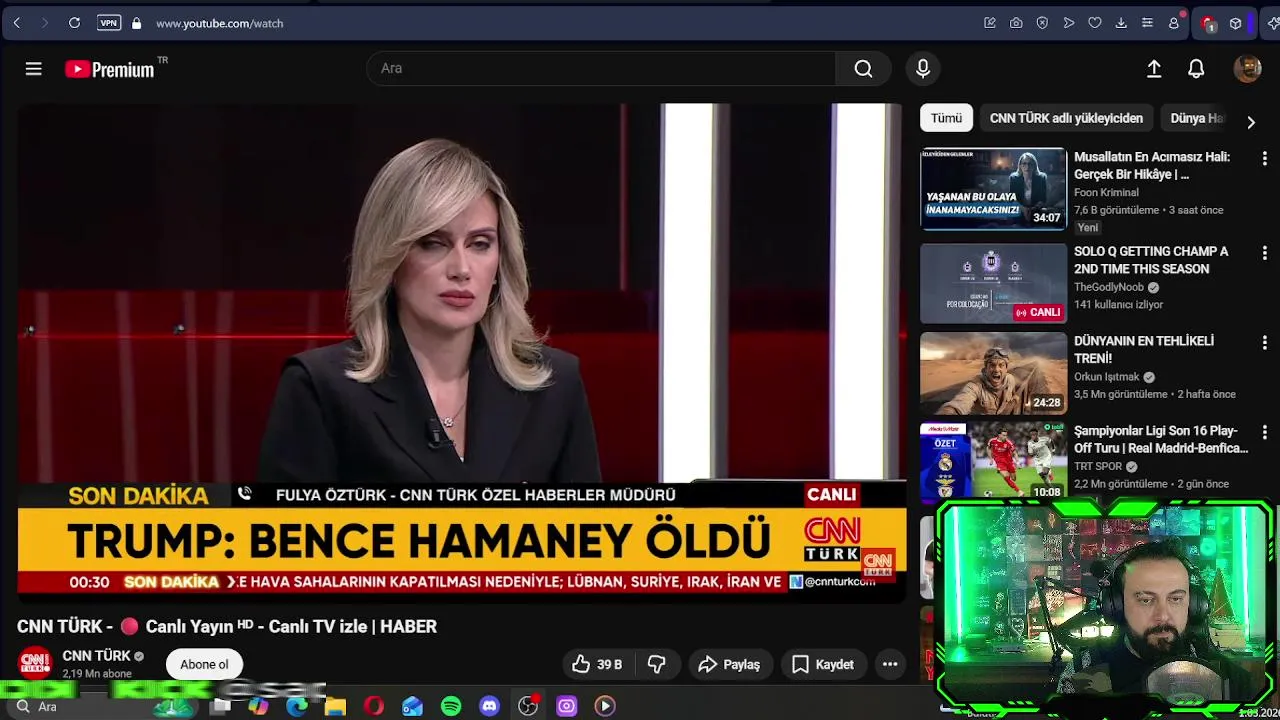This screenshot has width=1280, height=720.
Task: Click the send/flow arrow icon in toolbar
Action: pos(1069,23)
